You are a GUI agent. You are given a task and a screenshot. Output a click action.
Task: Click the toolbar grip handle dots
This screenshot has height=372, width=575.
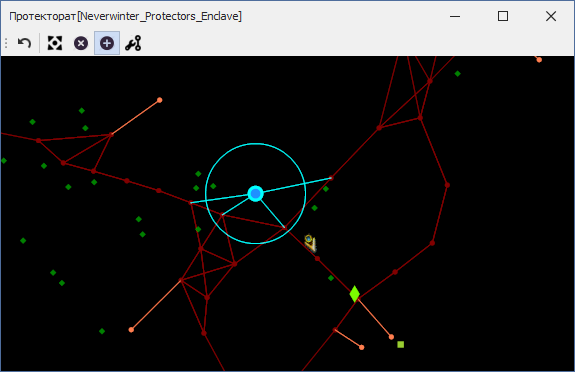click(x=6, y=43)
